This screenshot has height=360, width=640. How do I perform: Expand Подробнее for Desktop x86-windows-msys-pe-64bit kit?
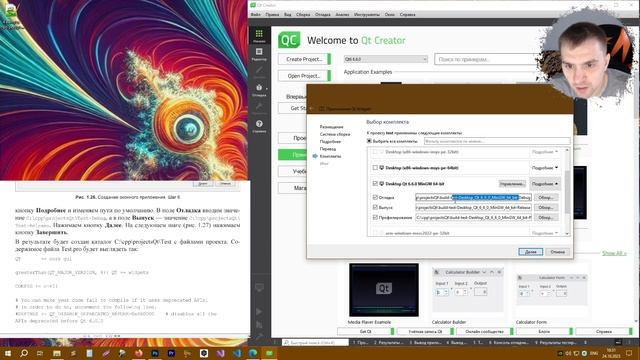[x=545, y=168]
